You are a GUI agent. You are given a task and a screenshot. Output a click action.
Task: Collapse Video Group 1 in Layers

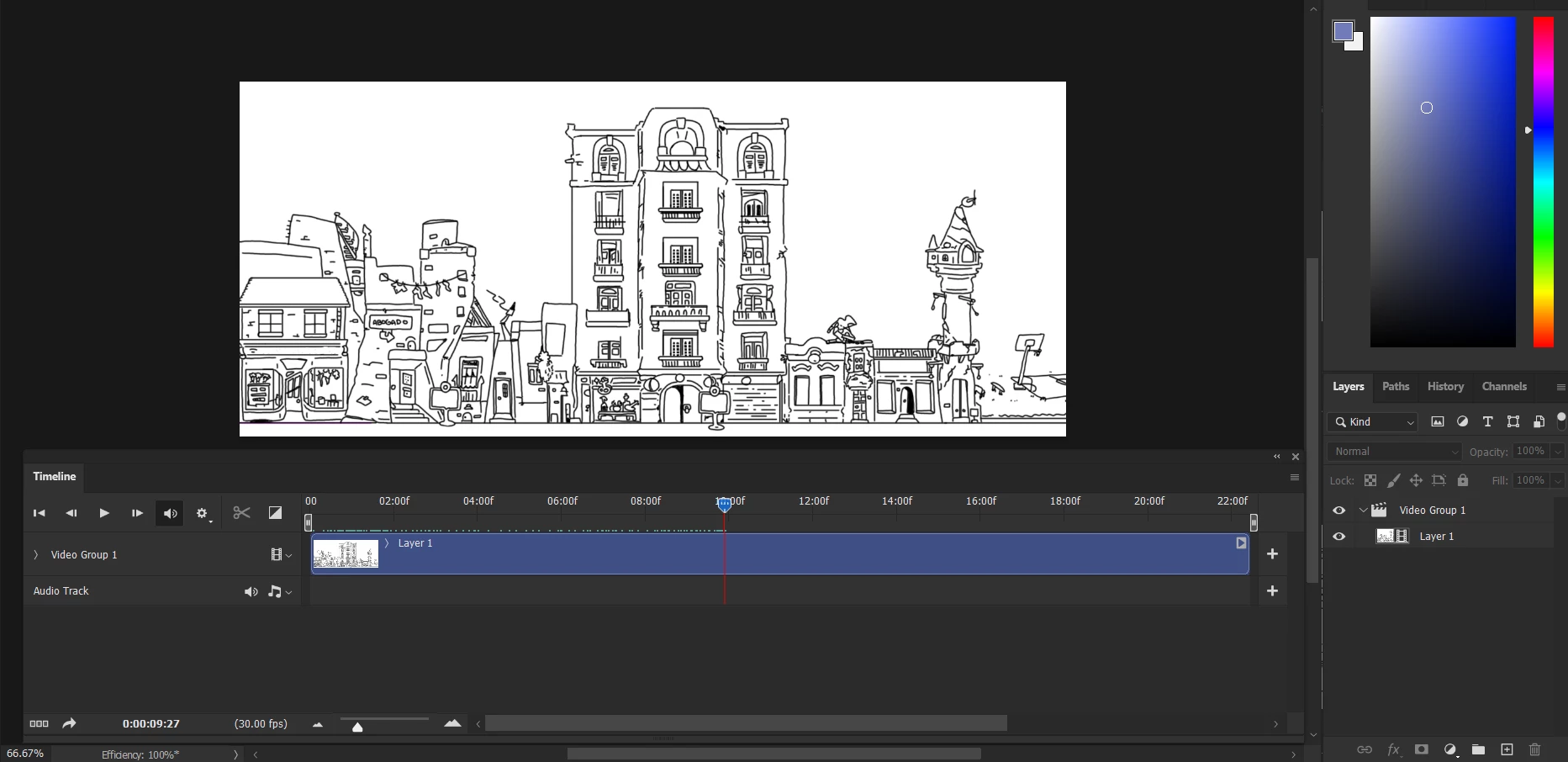pos(1363,511)
